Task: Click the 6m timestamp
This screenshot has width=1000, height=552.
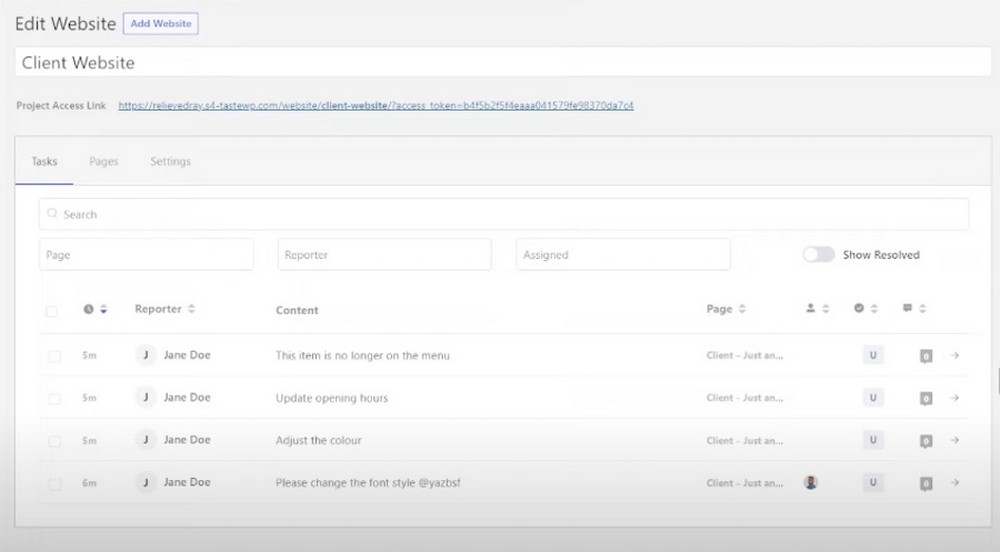Action: pos(89,483)
